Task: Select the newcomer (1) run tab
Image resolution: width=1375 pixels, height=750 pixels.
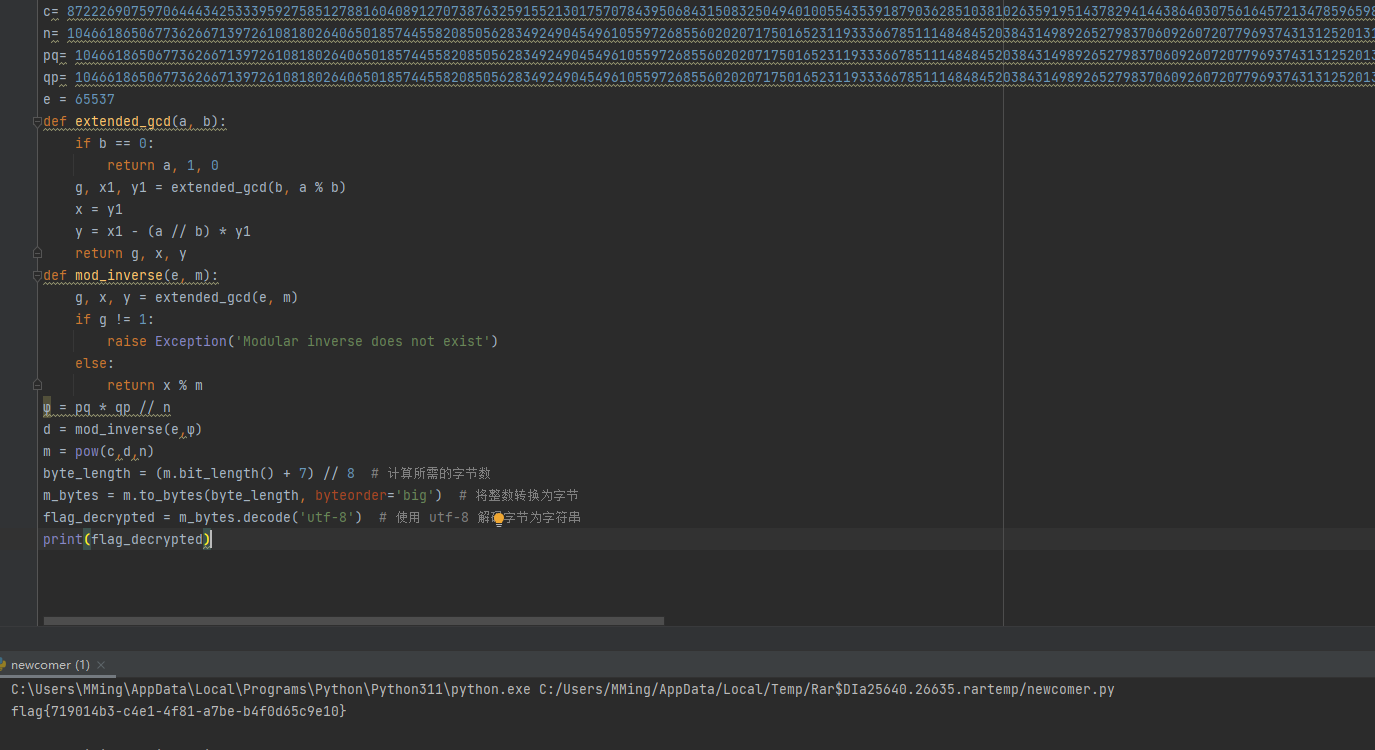Action: tap(50, 665)
